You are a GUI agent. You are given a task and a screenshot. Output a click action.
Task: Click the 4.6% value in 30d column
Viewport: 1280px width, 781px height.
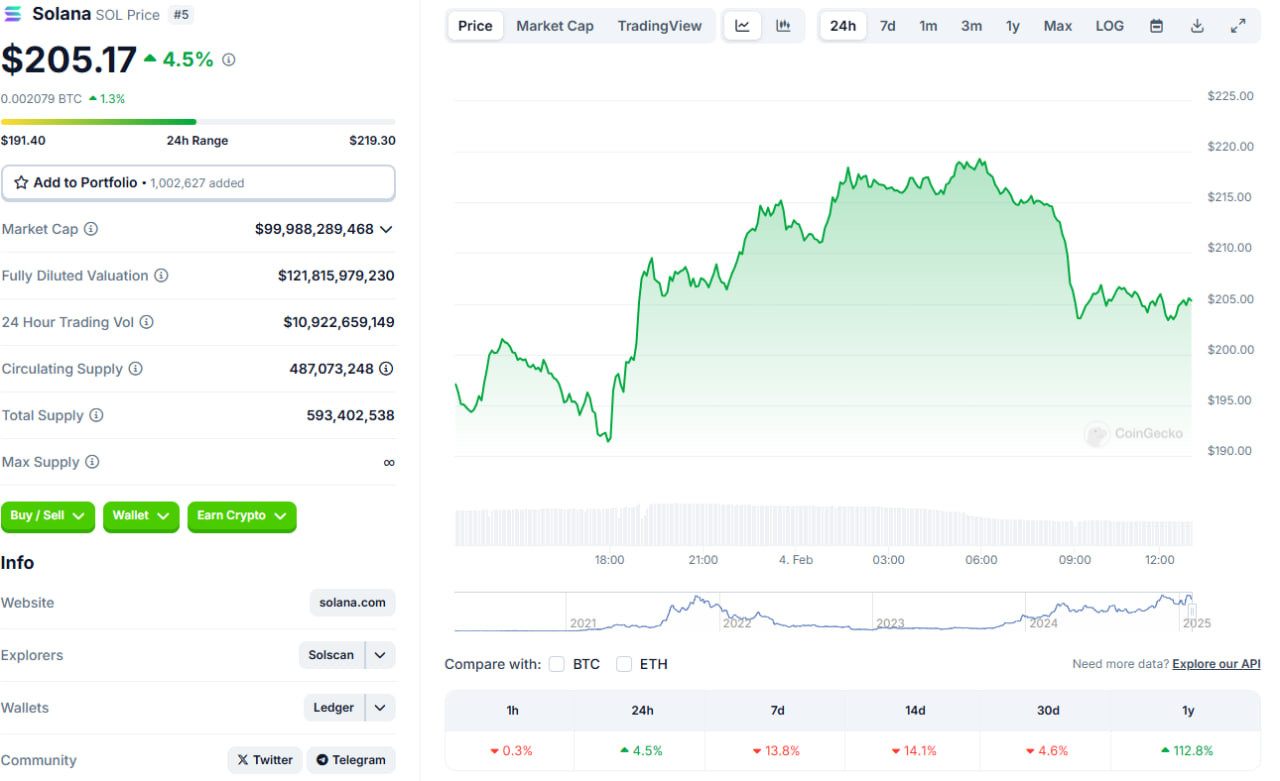tap(1054, 750)
